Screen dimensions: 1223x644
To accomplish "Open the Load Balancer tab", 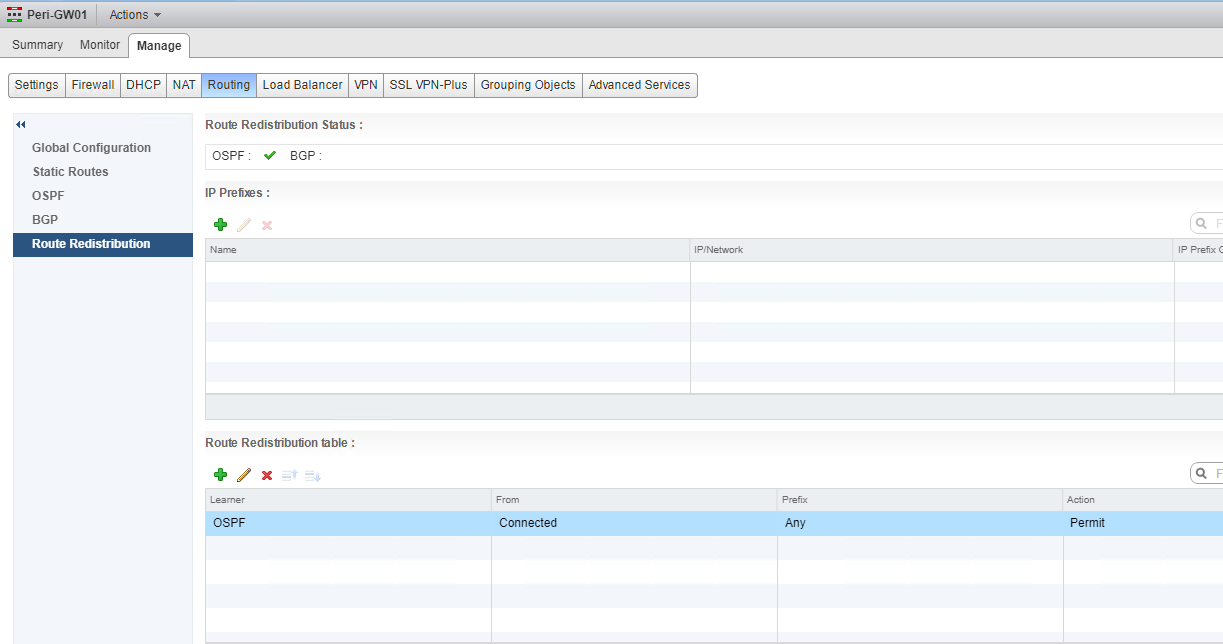I will tap(302, 85).
